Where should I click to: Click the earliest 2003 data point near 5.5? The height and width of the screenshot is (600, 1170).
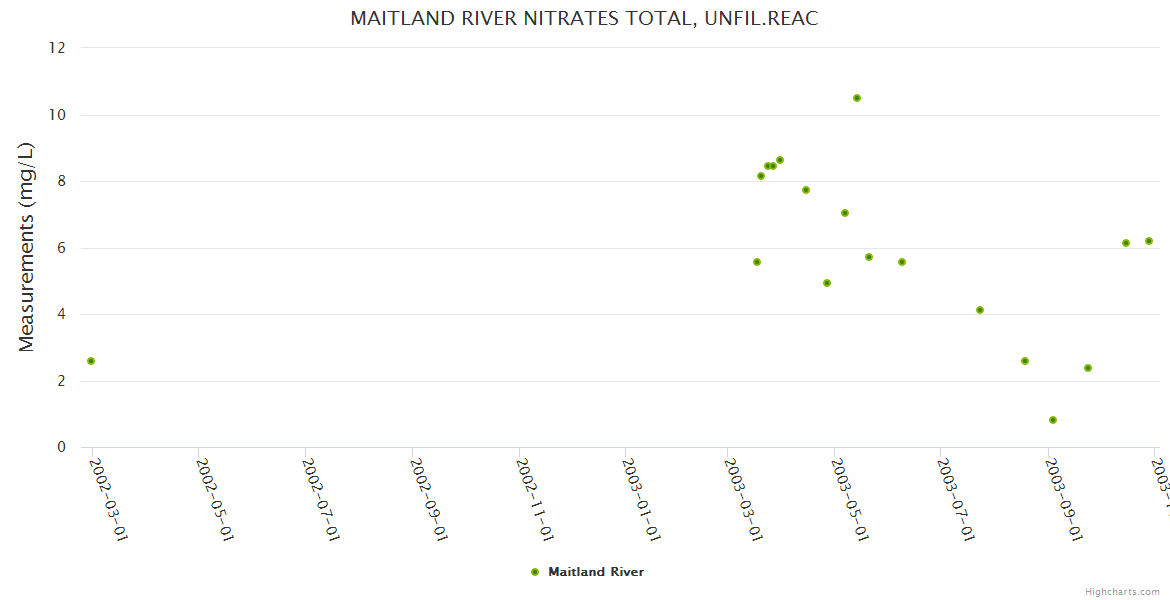click(x=757, y=262)
